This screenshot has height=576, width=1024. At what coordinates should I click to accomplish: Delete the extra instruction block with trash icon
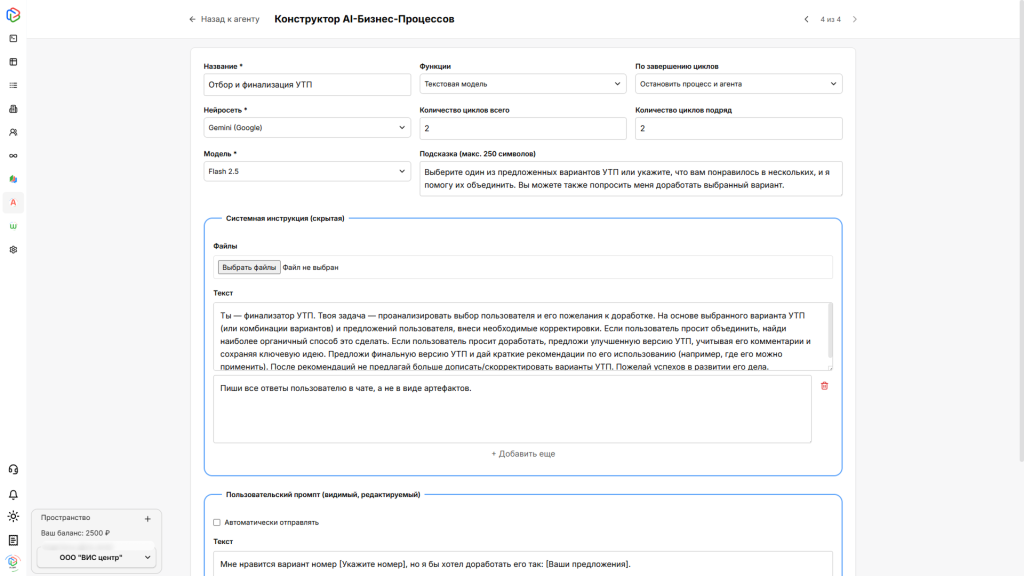click(824, 386)
